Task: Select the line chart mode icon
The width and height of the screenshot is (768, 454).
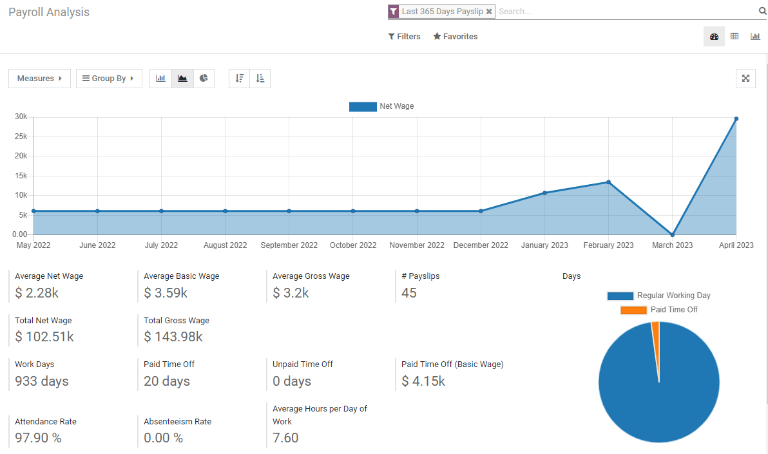Action: tap(182, 78)
